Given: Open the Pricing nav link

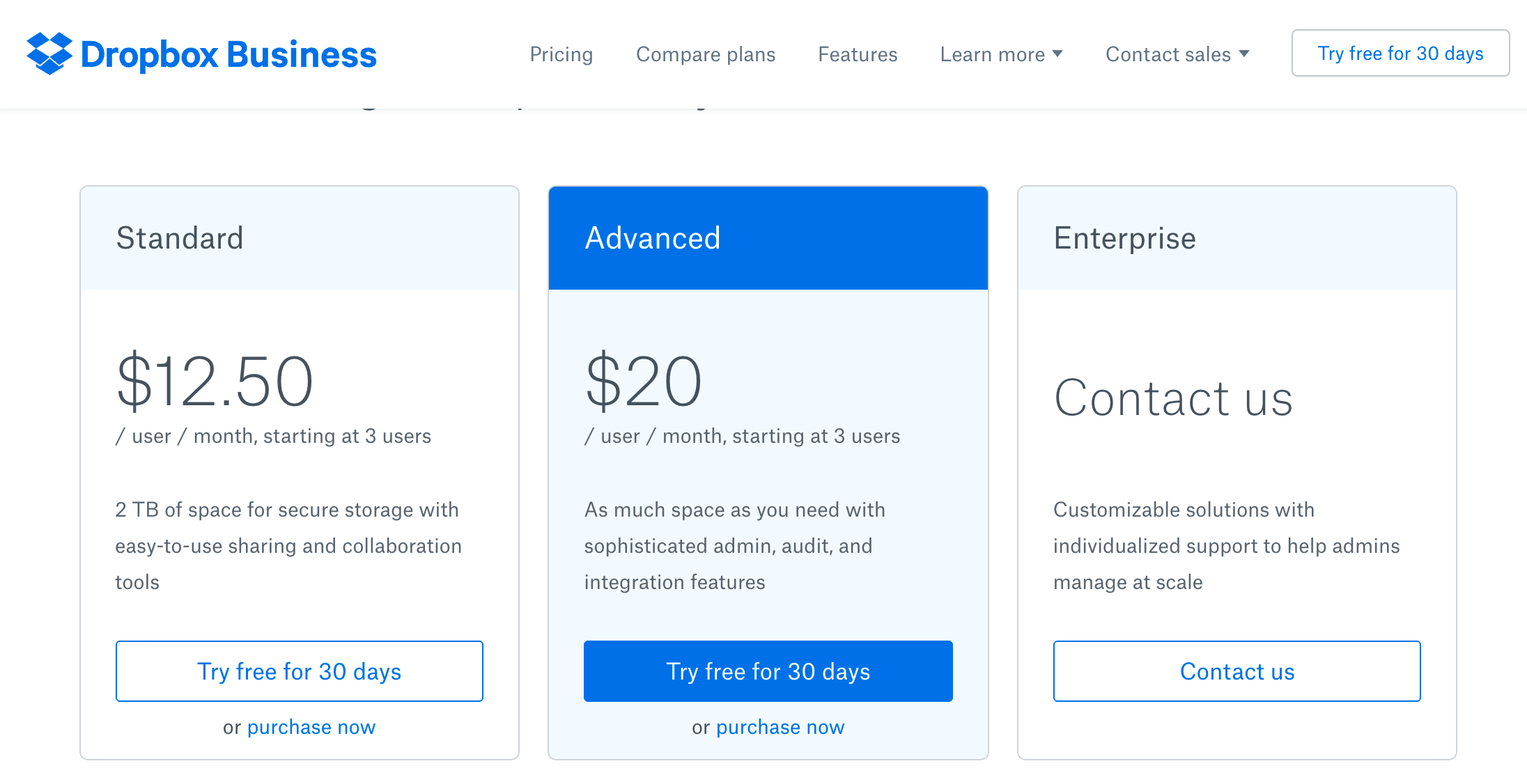Looking at the screenshot, I should pos(561,54).
